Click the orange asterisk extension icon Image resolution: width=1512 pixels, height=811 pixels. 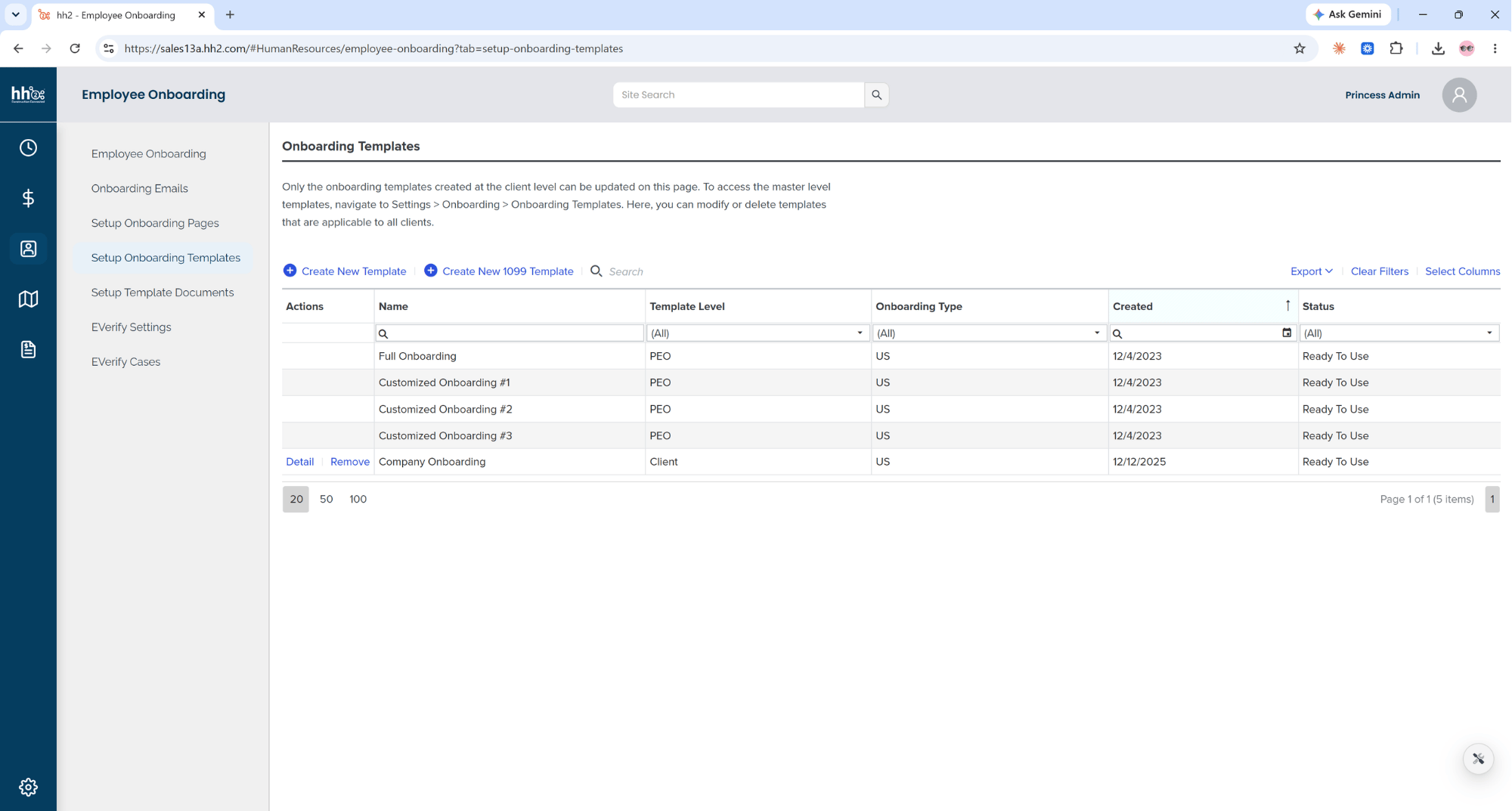pyautogui.click(x=1339, y=48)
